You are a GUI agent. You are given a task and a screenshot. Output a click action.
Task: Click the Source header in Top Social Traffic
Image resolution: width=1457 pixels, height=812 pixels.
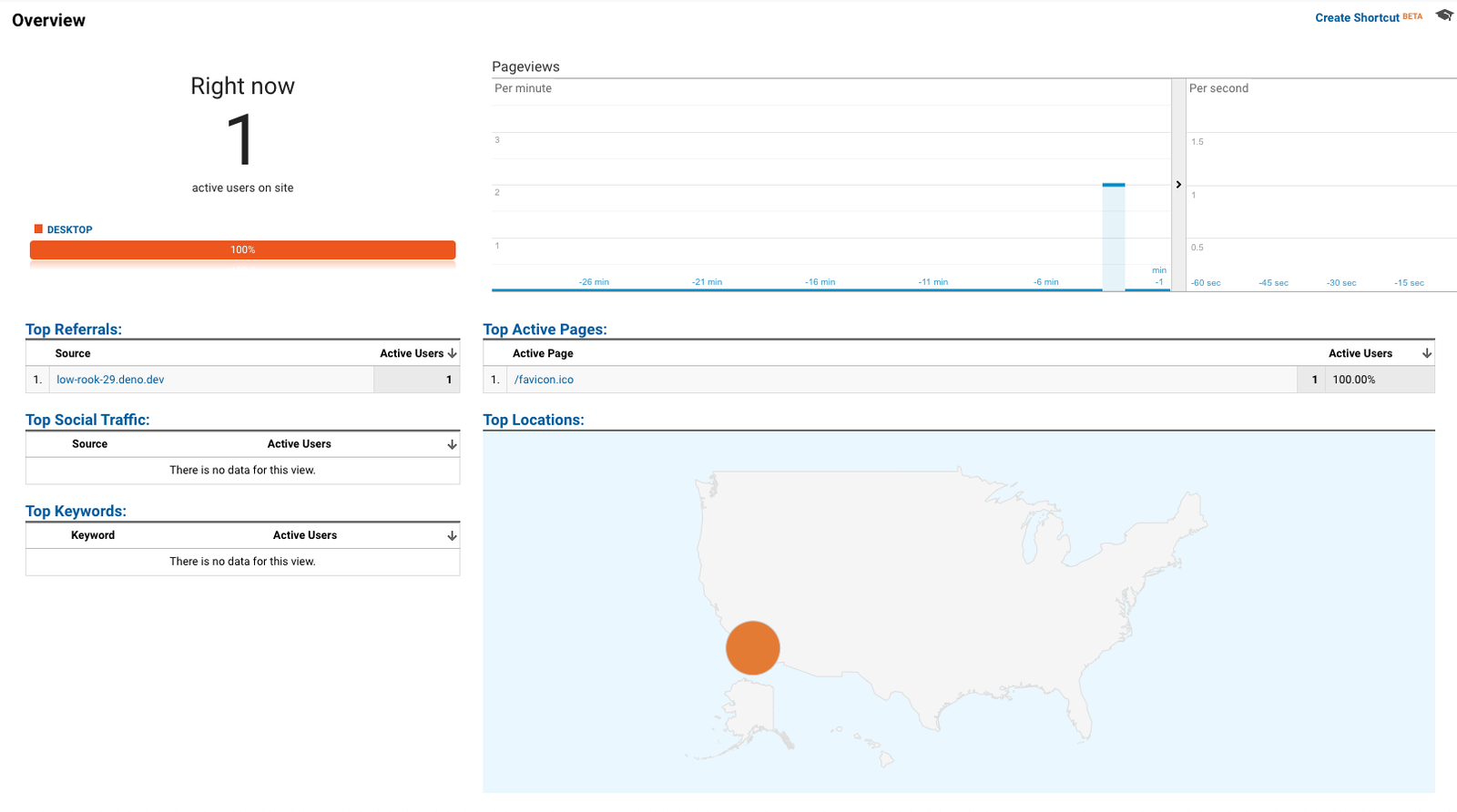click(x=90, y=444)
